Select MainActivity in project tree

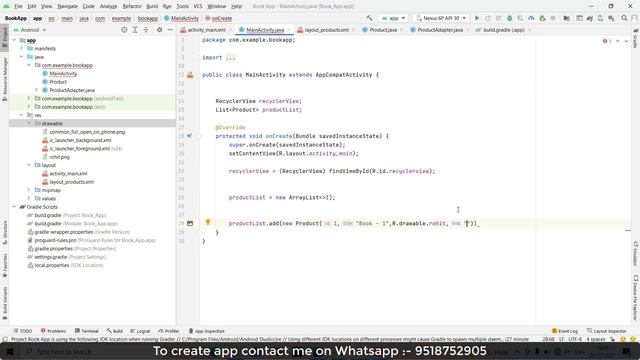coord(63,73)
